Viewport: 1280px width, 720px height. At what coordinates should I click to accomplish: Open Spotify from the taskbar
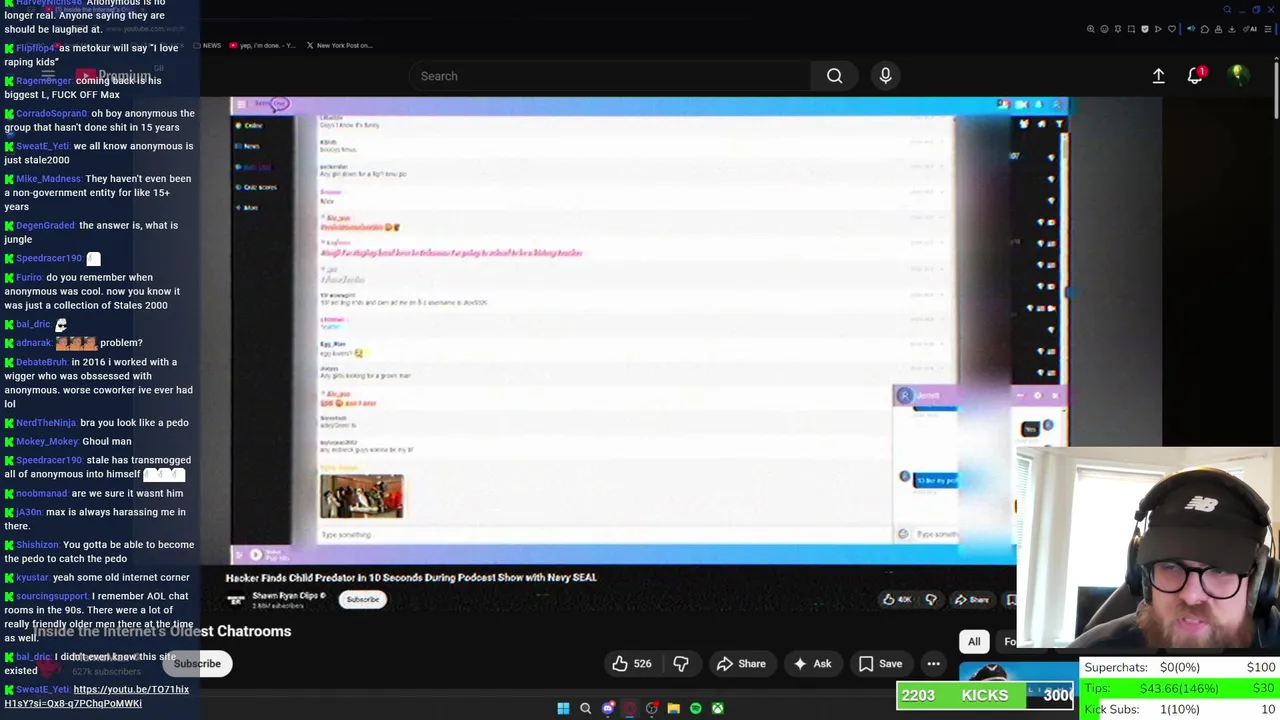click(696, 708)
